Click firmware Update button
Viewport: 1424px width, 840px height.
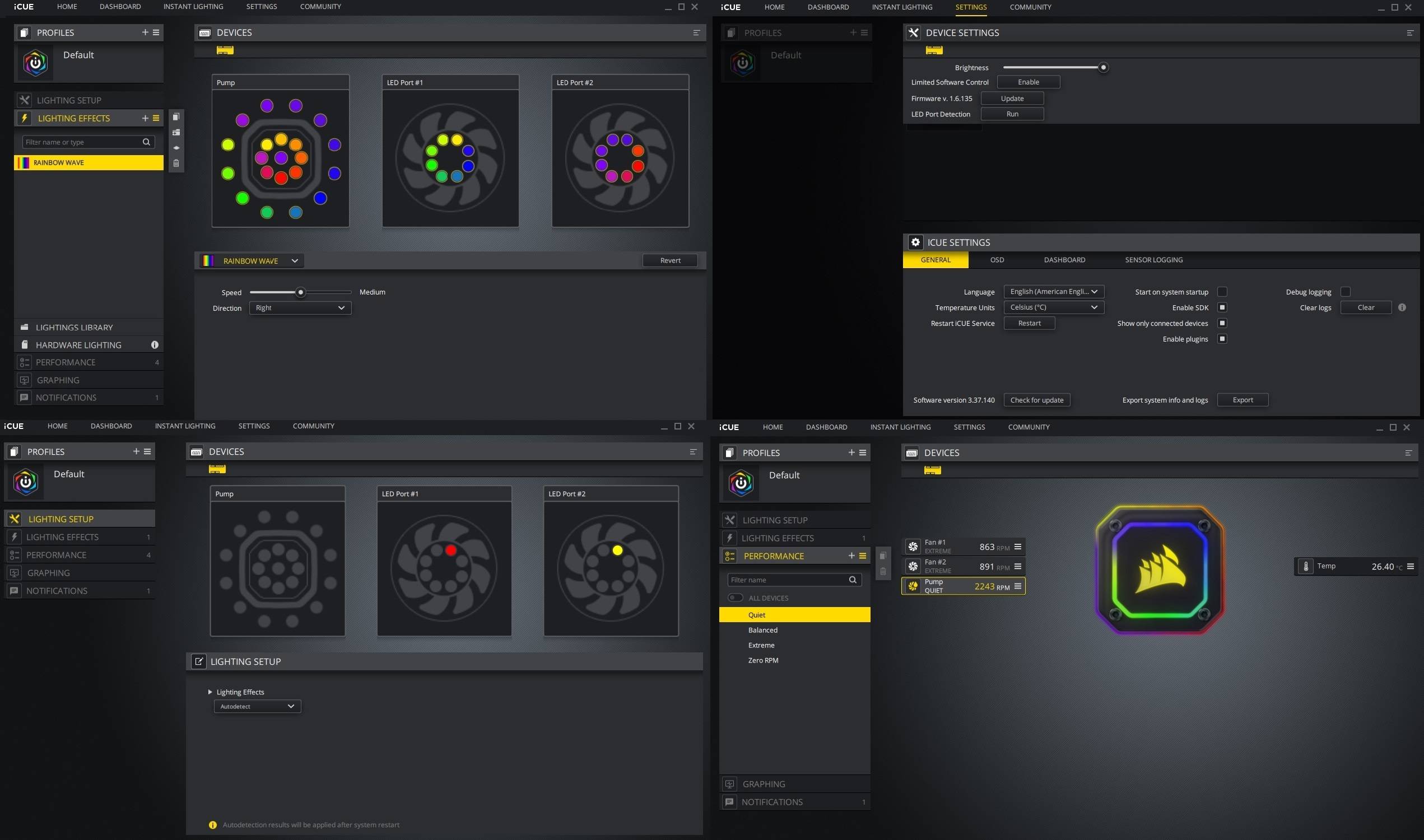[1012, 99]
